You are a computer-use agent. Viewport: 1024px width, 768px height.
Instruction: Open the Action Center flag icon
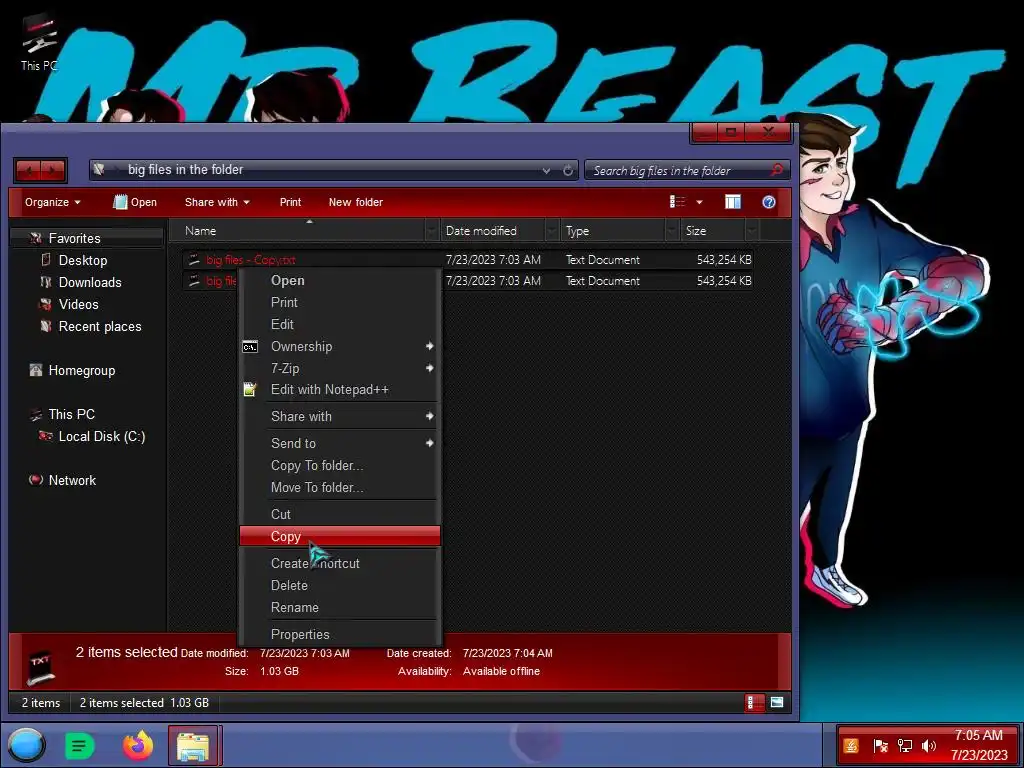pyautogui.click(x=880, y=746)
